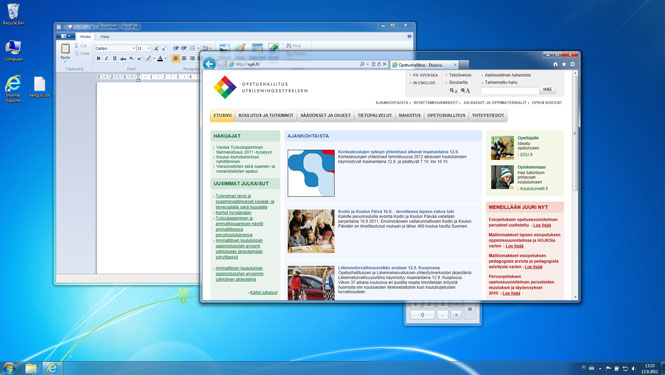Select the Computer desktop icon
665x375 pixels.
[13, 50]
